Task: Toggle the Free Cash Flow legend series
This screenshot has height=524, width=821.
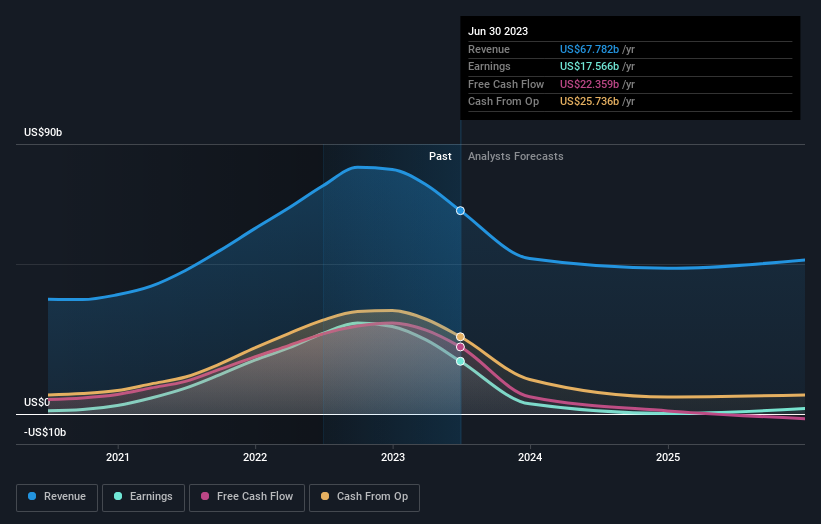Action: pyautogui.click(x=247, y=497)
